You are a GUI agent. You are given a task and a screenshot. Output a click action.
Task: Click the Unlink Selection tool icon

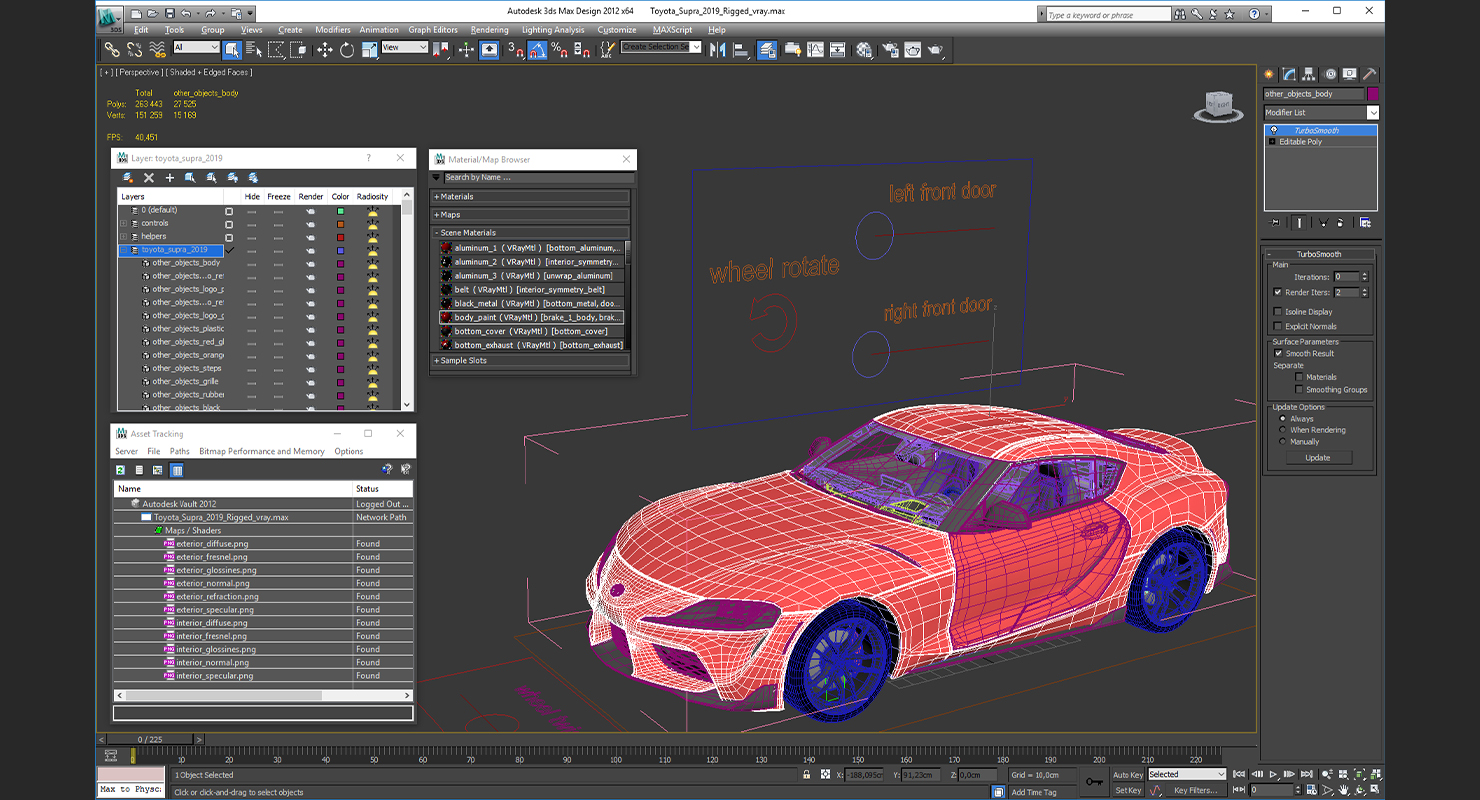[134, 49]
